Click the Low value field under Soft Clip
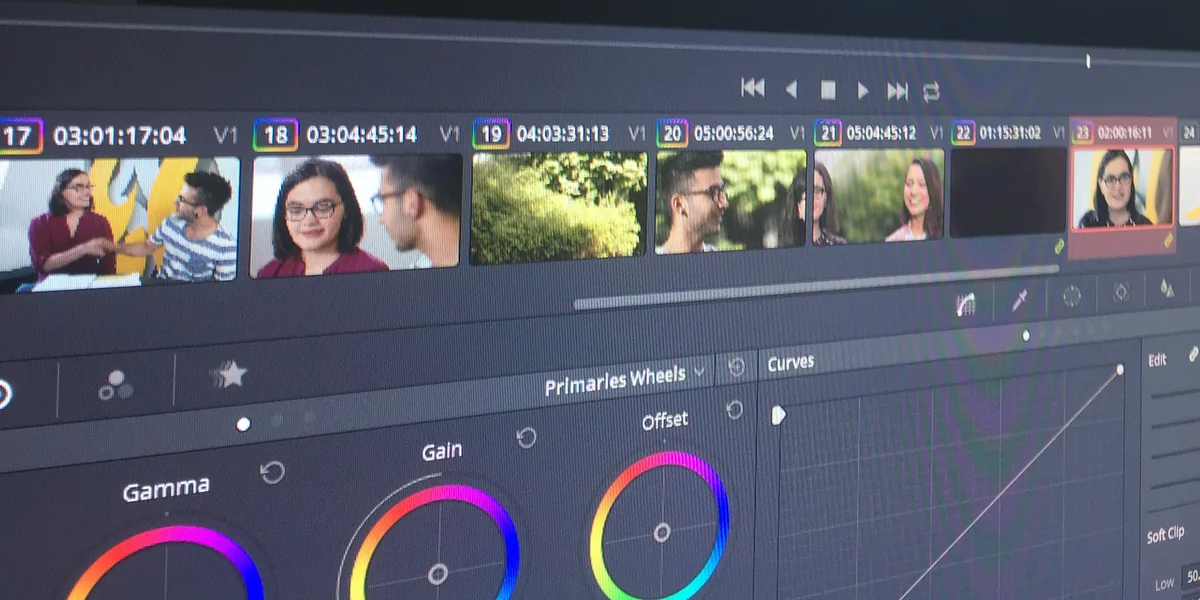1200x600 pixels. [1192, 578]
